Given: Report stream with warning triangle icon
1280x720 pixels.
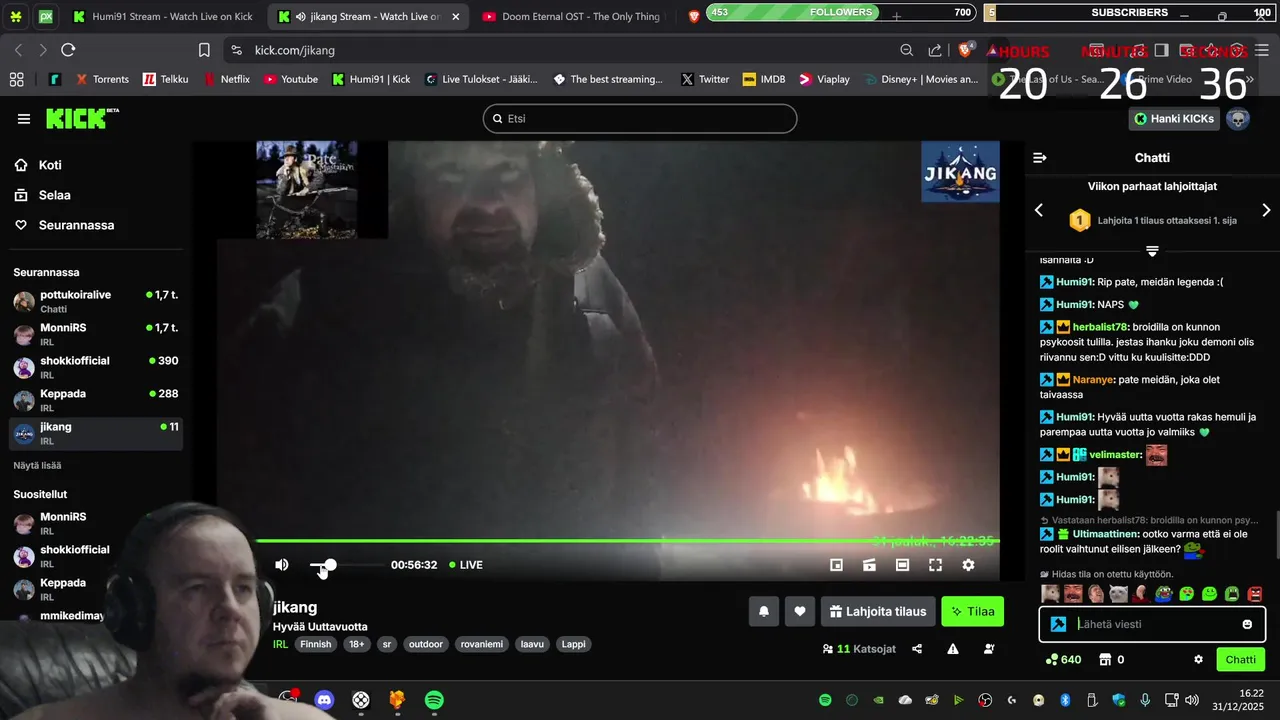Looking at the screenshot, I should 953,649.
